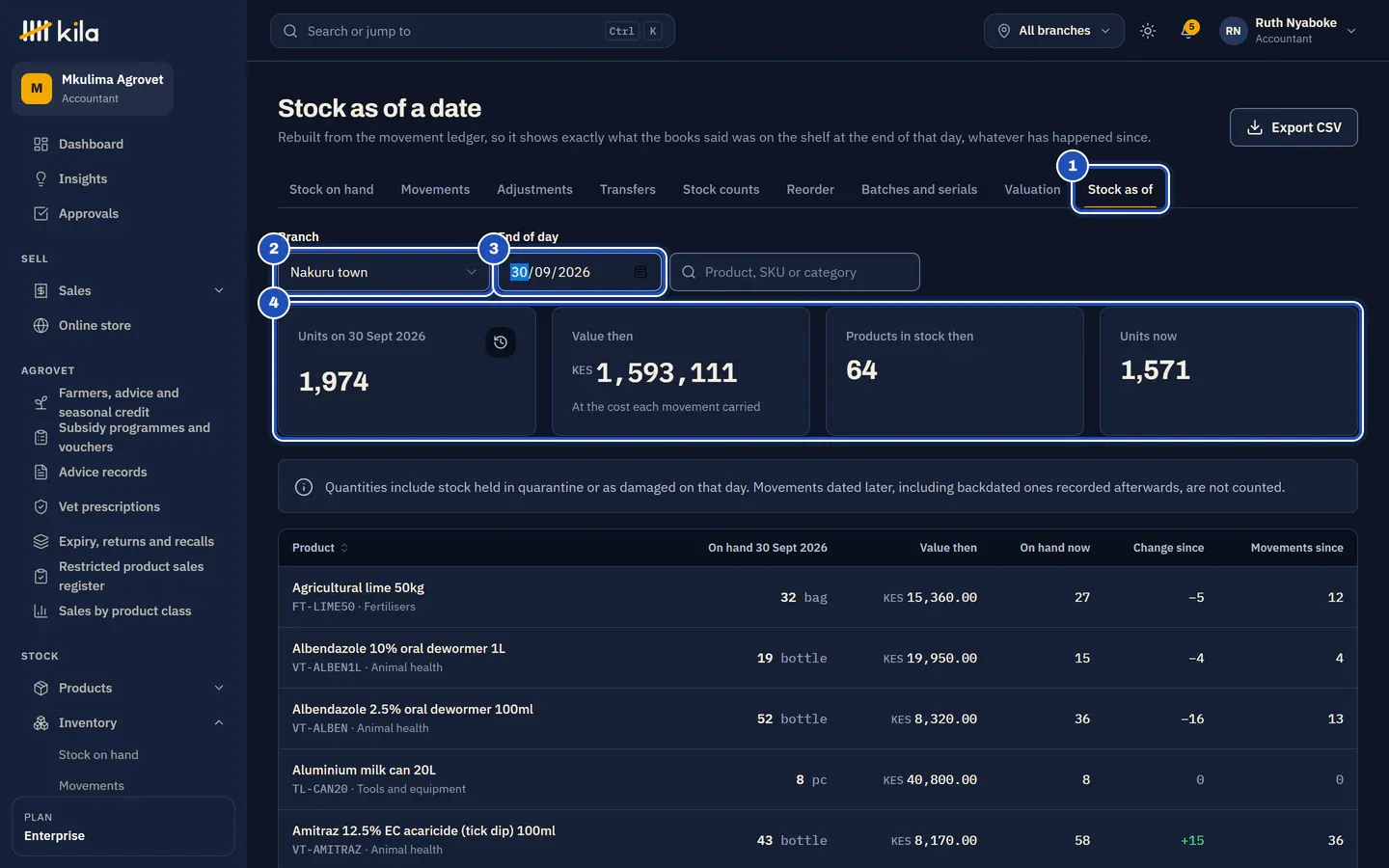The height and width of the screenshot is (868, 1389).
Task: Switch to the Stock counts tab
Action: pos(721,189)
